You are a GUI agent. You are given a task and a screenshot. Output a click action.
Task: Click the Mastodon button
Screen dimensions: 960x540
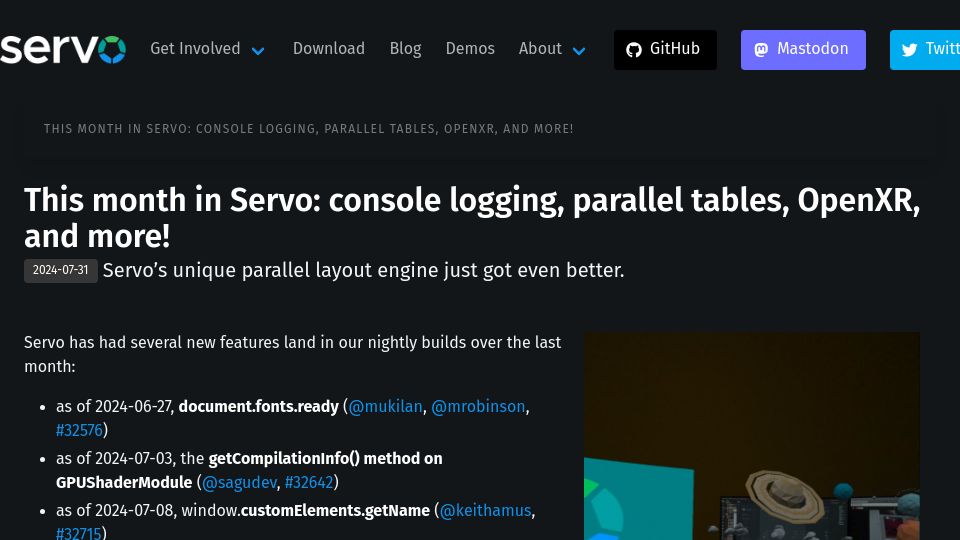point(803,50)
